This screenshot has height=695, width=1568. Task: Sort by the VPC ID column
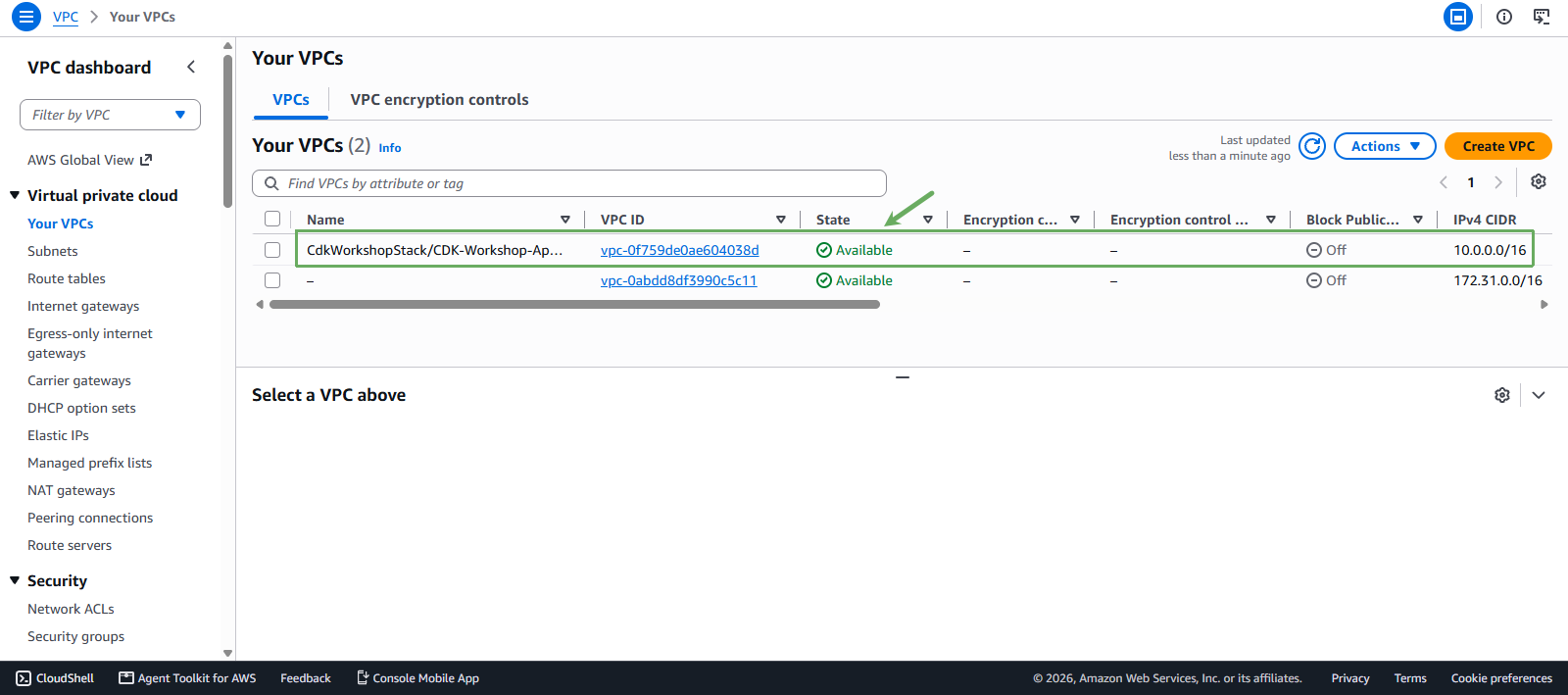(x=781, y=220)
